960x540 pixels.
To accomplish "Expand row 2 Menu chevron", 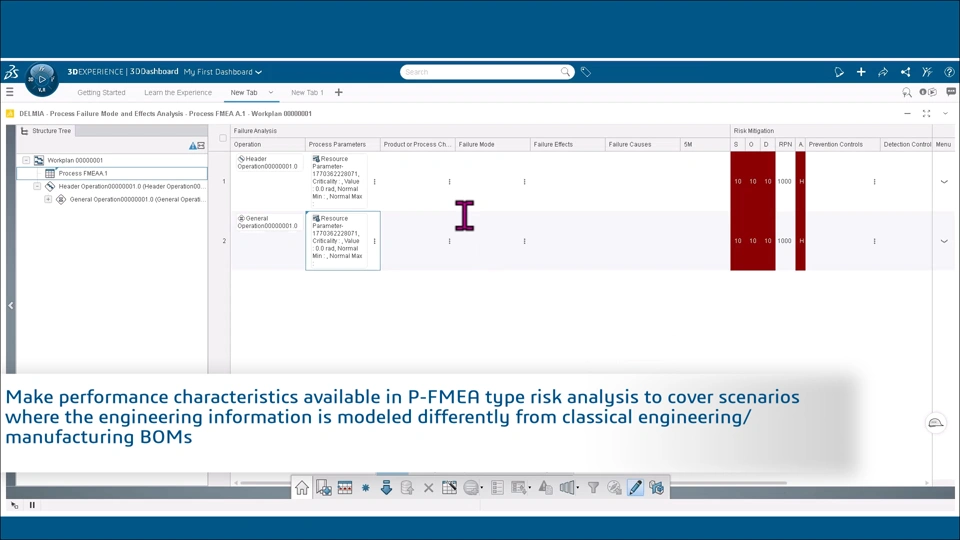I will click(944, 241).
